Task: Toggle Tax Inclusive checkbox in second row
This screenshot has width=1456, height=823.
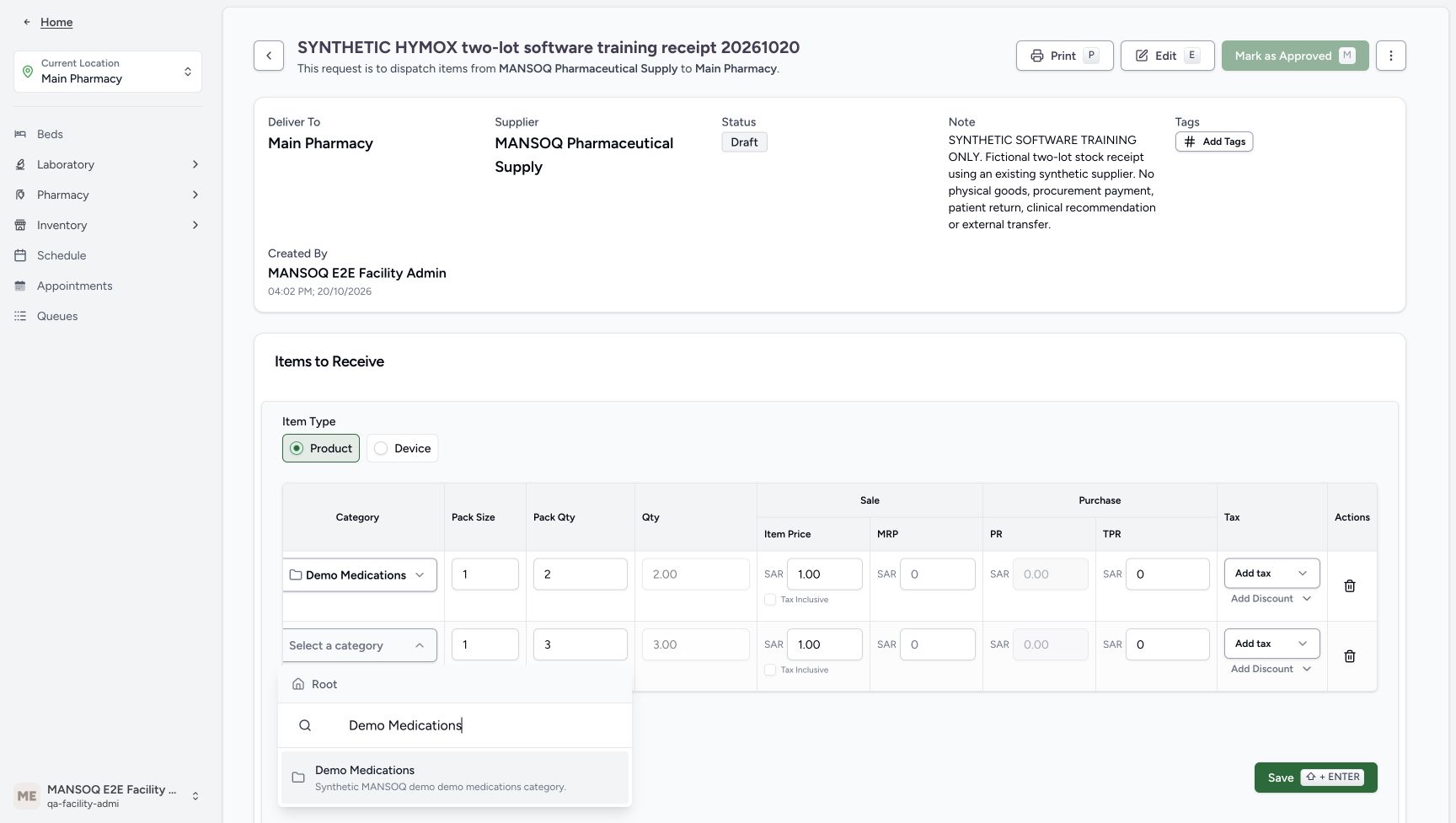Action: point(770,670)
